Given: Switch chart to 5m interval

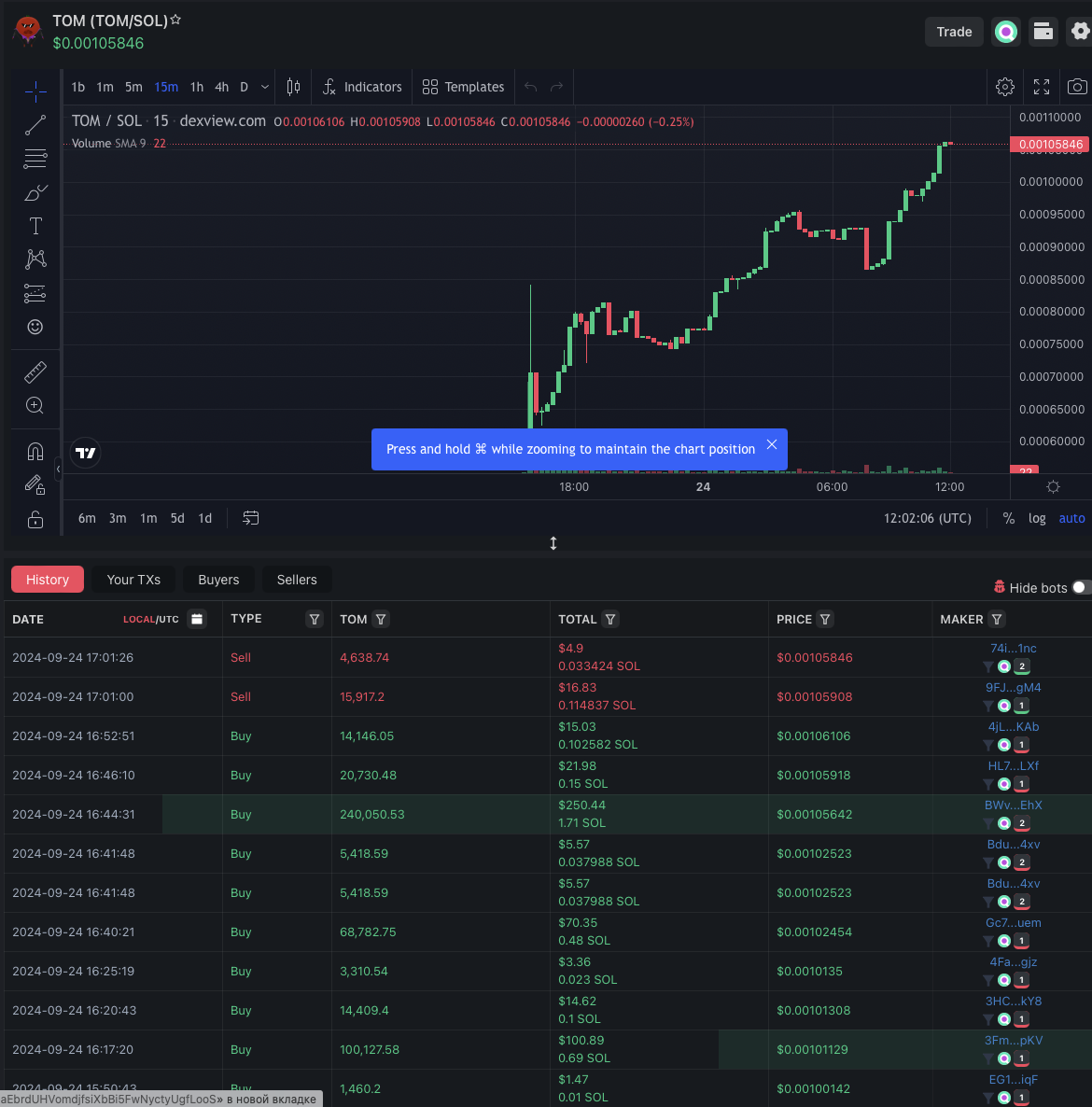Looking at the screenshot, I should pos(133,87).
